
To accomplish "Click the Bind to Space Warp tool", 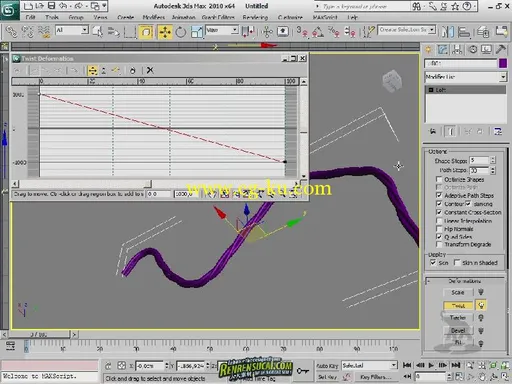I will tap(44, 32).
